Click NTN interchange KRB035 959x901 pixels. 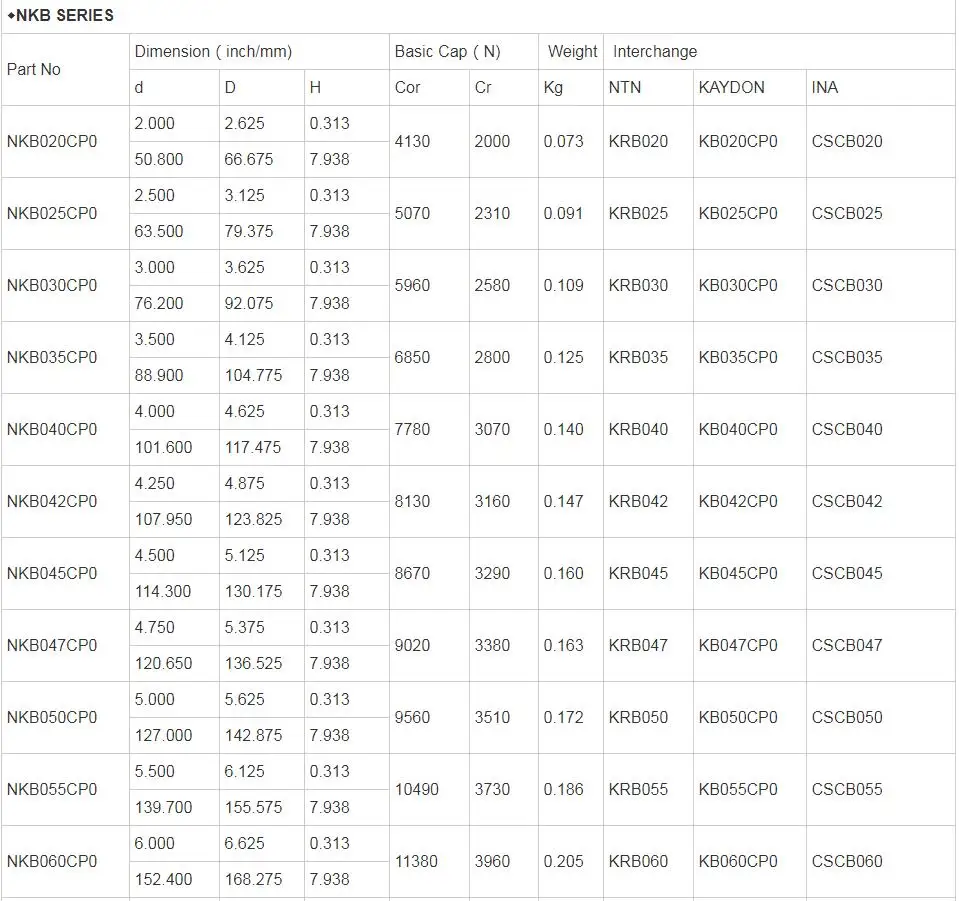coord(639,357)
